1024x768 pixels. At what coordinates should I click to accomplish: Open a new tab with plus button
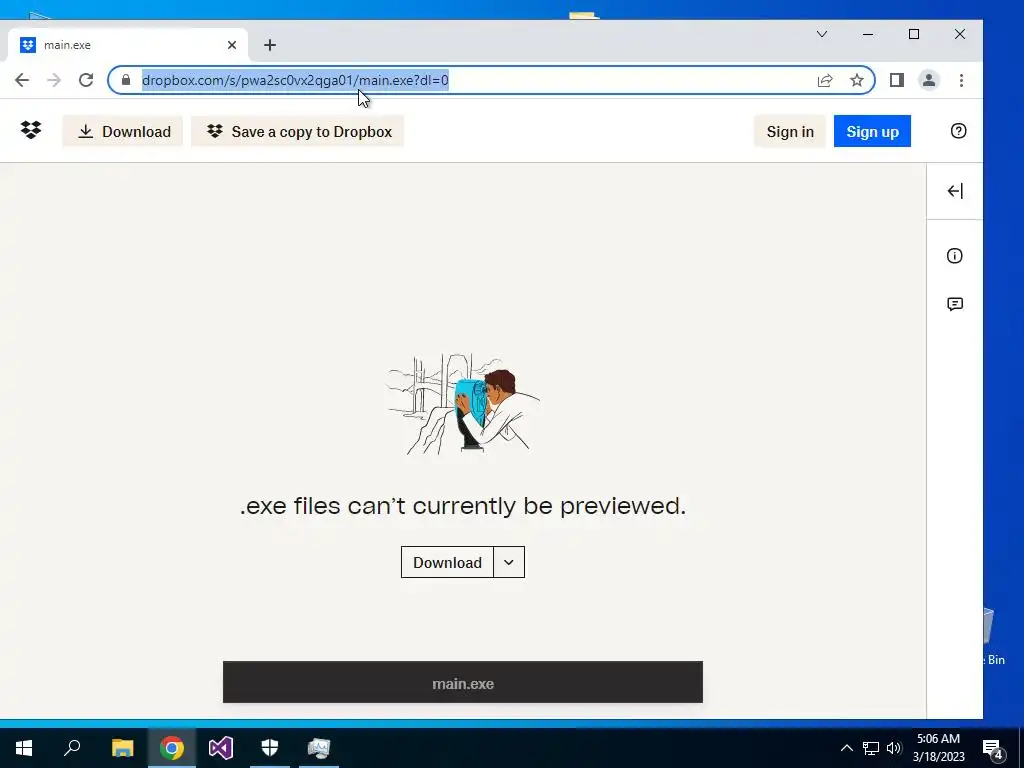pyautogui.click(x=270, y=45)
